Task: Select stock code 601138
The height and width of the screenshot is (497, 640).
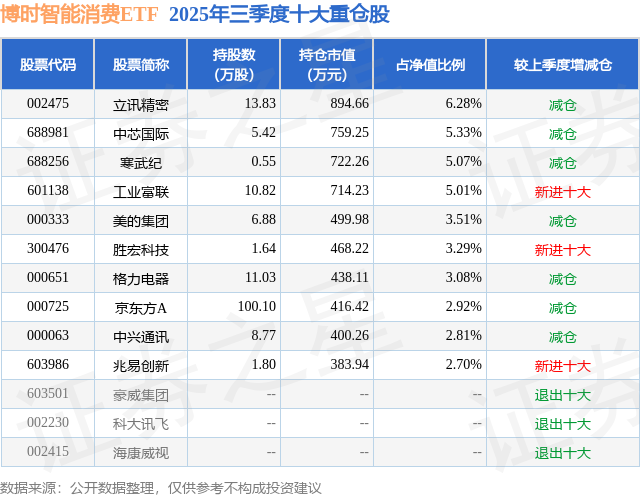Action: (x=48, y=191)
